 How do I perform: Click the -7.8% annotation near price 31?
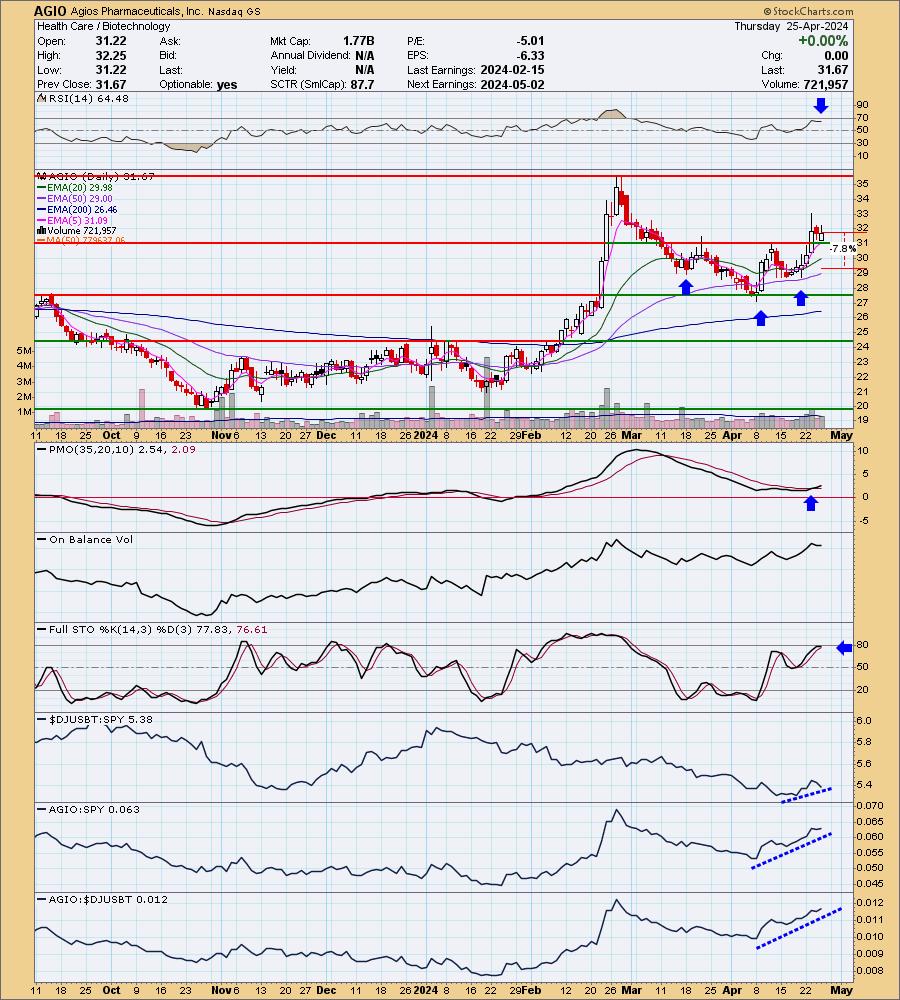pyautogui.click(x=843, y=249)
